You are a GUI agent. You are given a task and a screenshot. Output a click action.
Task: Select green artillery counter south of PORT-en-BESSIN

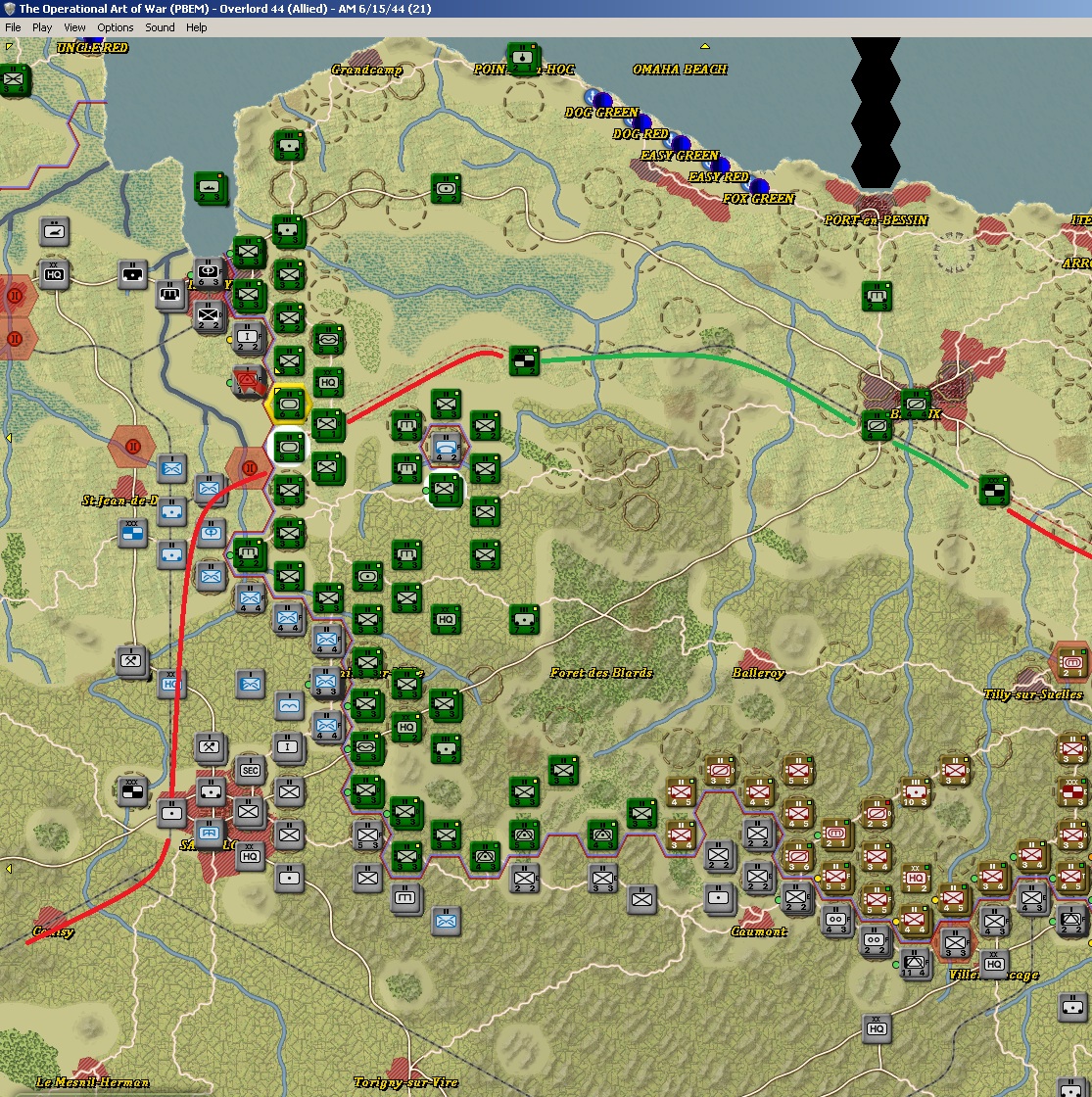876,296
